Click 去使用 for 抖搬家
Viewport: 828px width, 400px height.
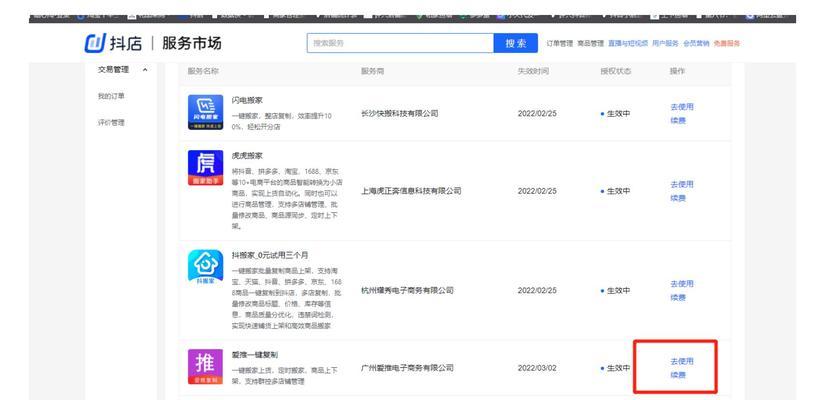coord(682,284)
